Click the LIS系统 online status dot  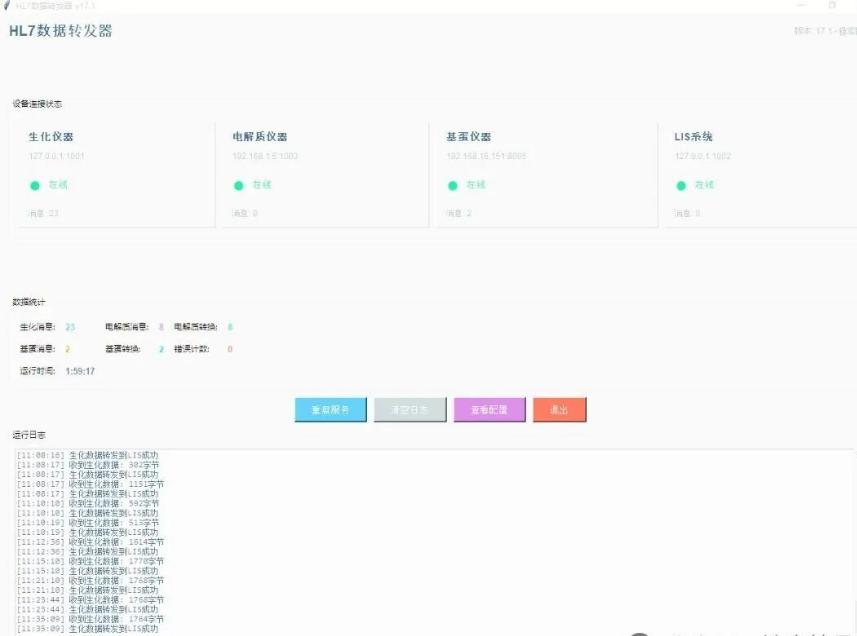(x=682, y=185)
